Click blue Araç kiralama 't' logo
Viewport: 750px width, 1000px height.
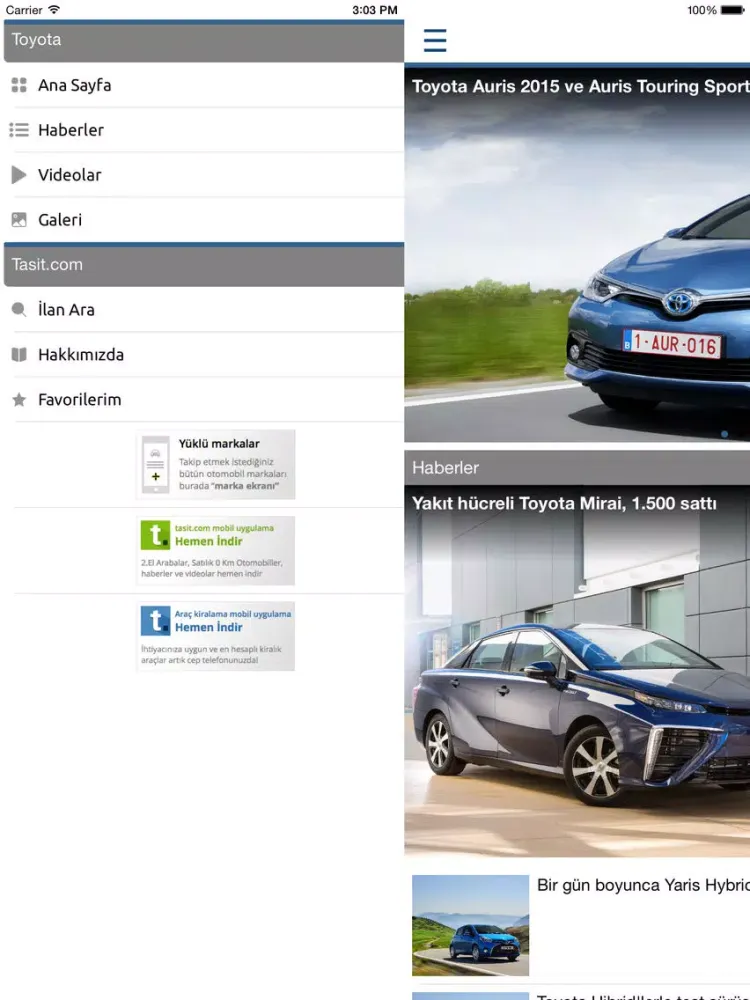pyautogui.click(x=156, y=621)
